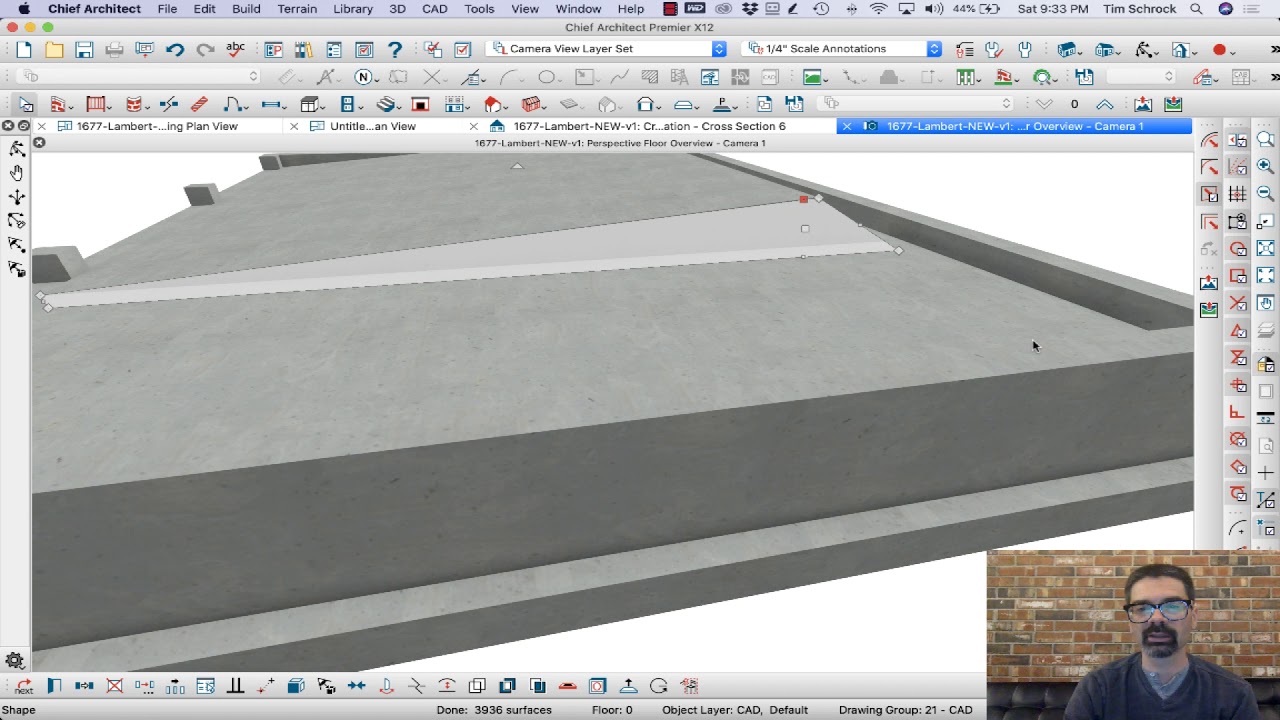Click the Select Next Object icon
Image resolution: width=1280 pixels, height=720 pixels.
tap(24, 686)
